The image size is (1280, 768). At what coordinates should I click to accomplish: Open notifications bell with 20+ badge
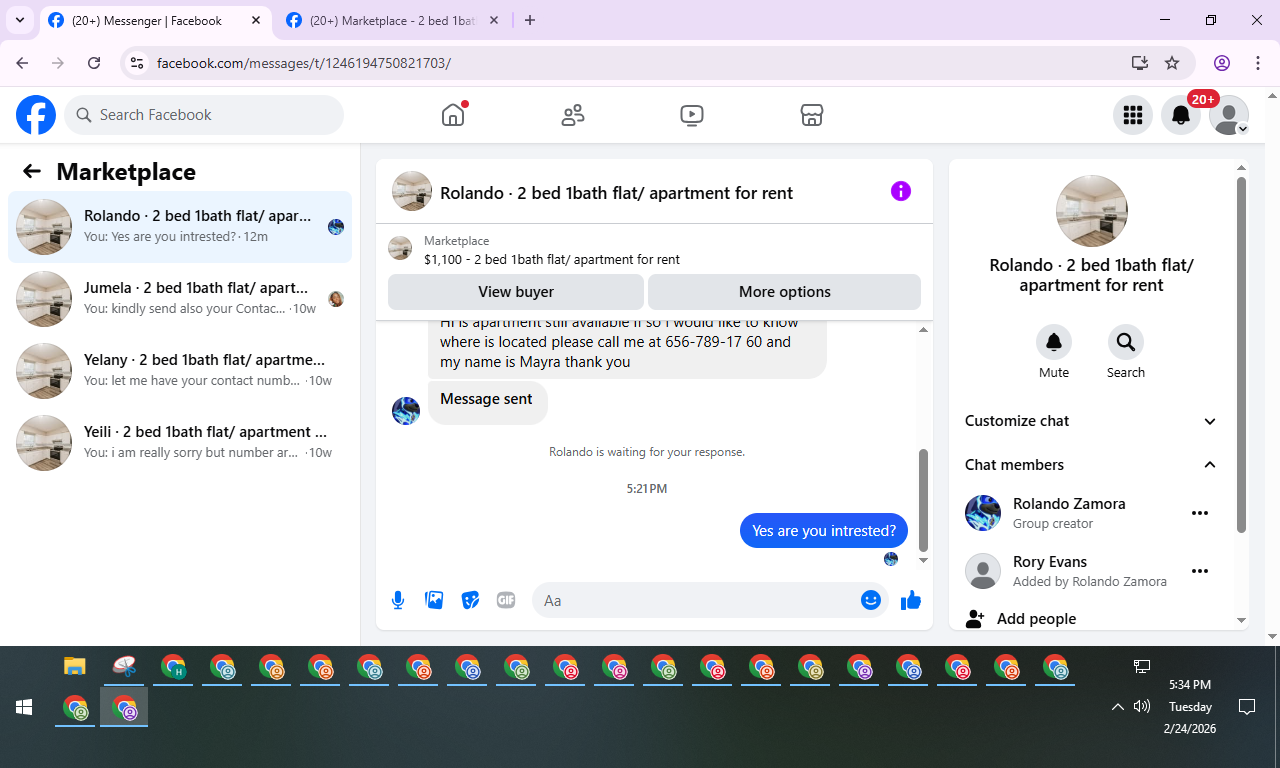pos(1181,115)
